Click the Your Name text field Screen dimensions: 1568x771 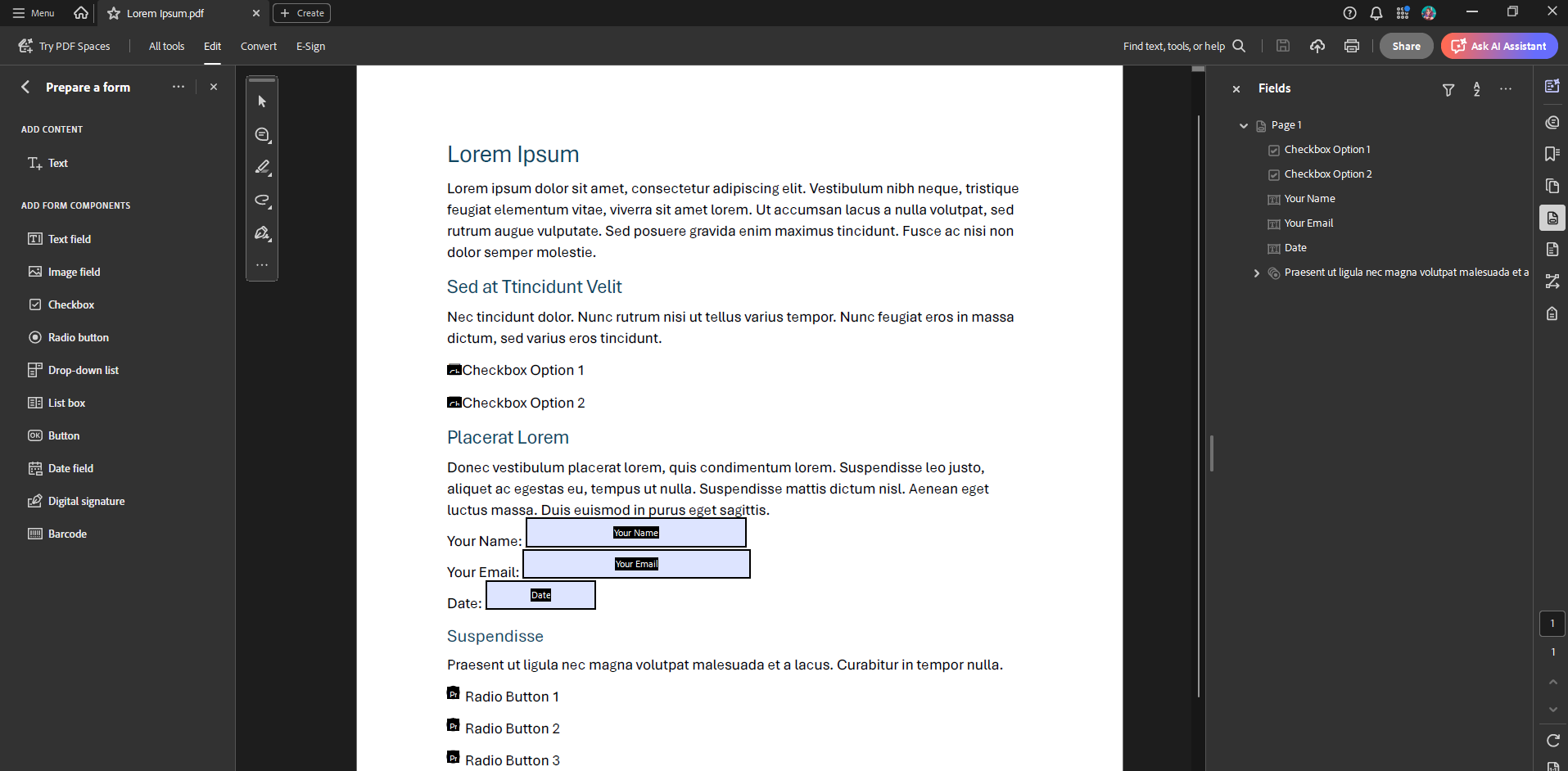[x=635, y=533]
